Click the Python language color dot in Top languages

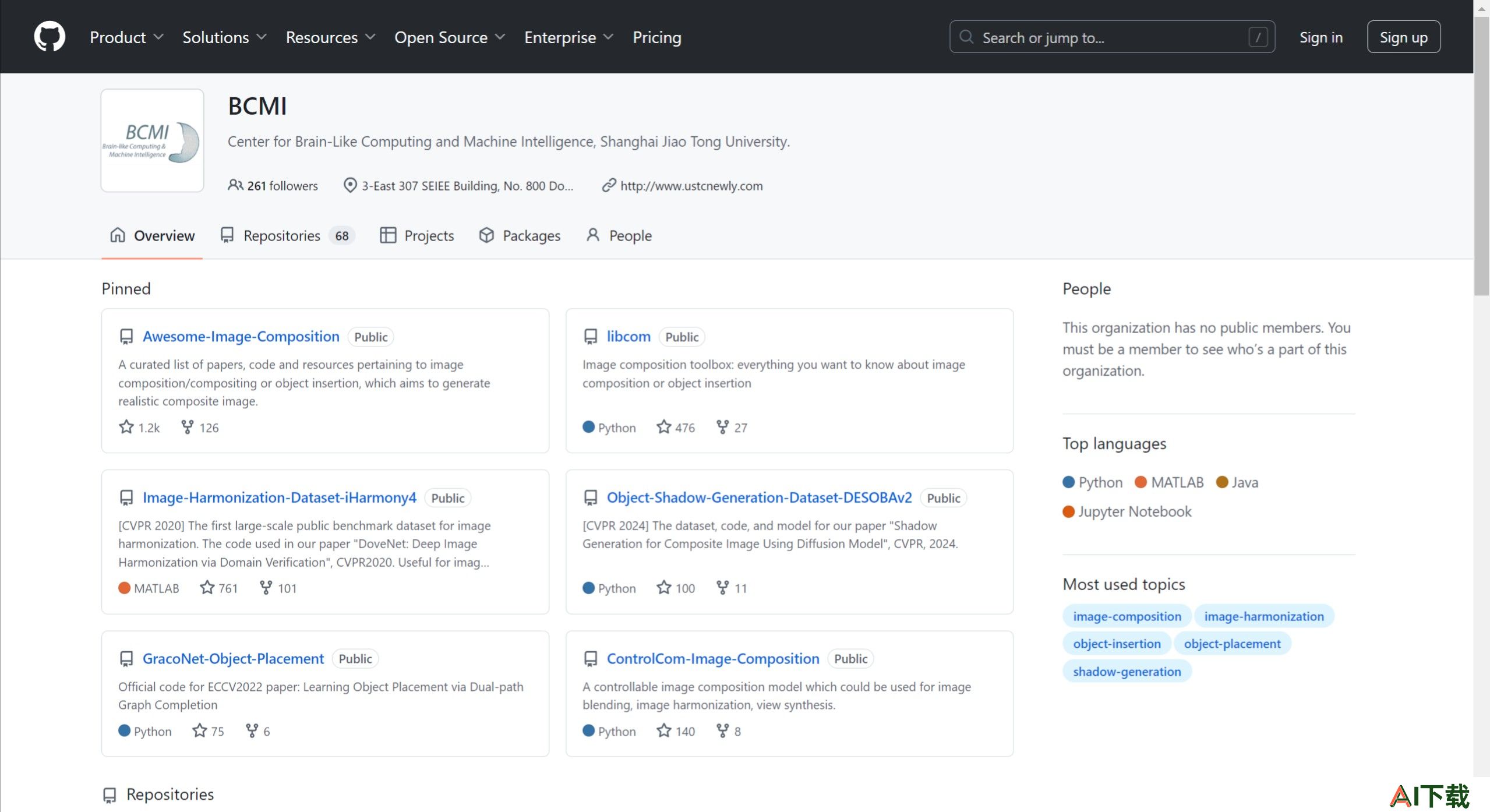pyautogui.click(x=1068, y=482)
